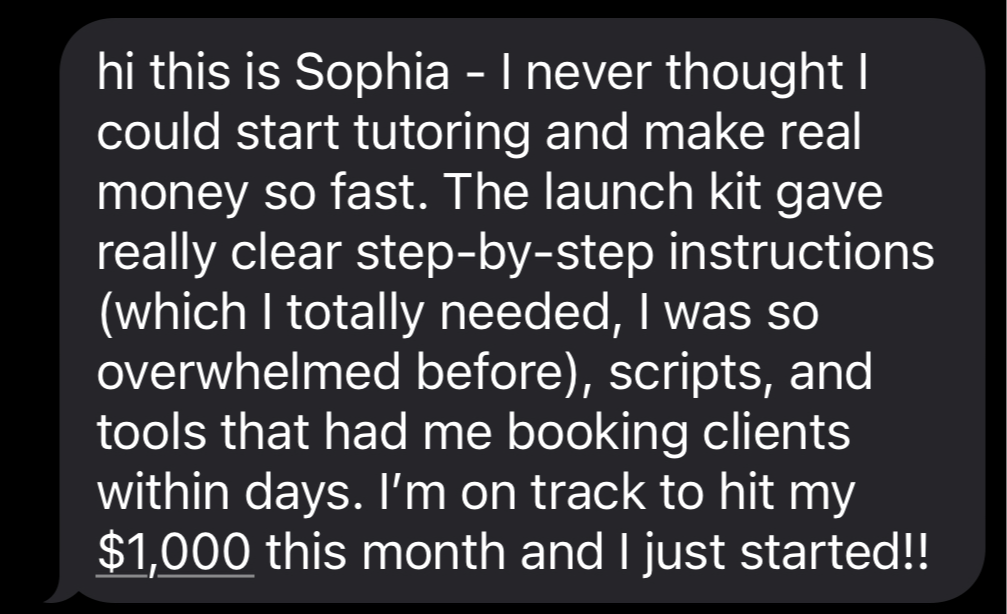This screenshot has width=1007, height=614.
Task: Tap the underlined $1,000 amount
Action: [x=175, y=552]
